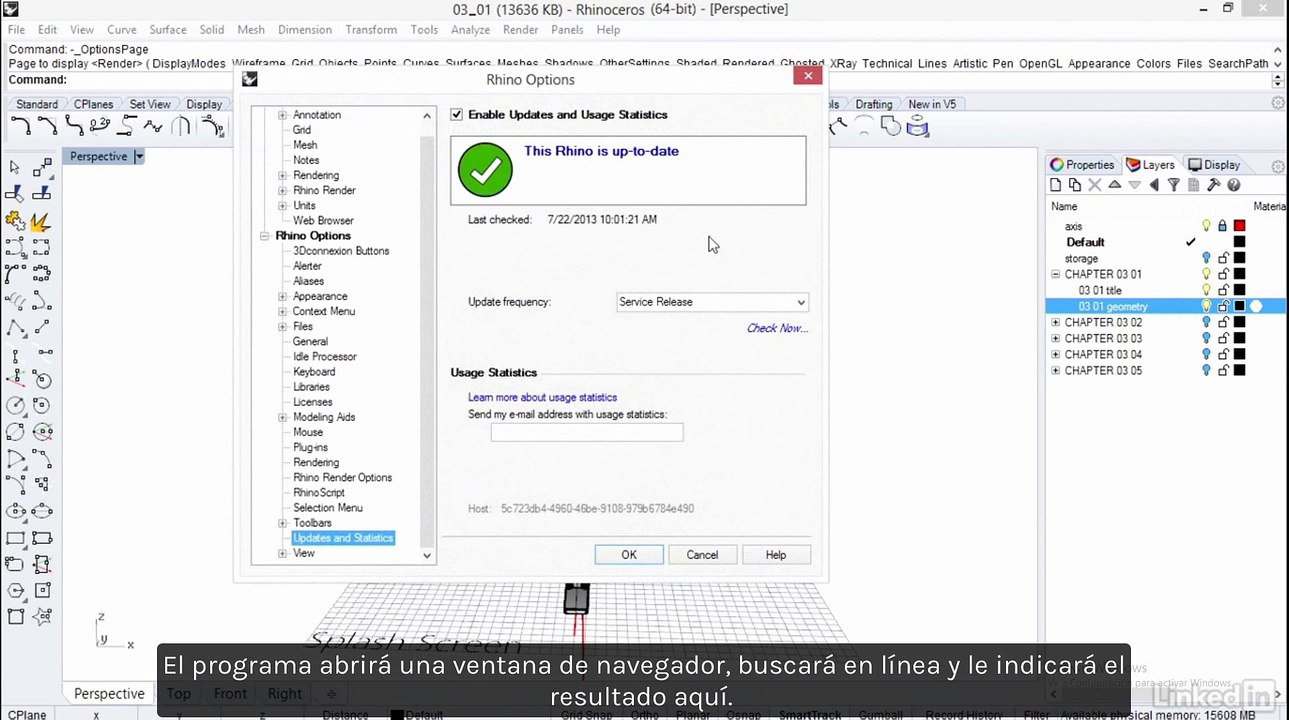Change the Default layer color swatch
The width and height of the screenshot is (1289, 720).
point(1240,242)
